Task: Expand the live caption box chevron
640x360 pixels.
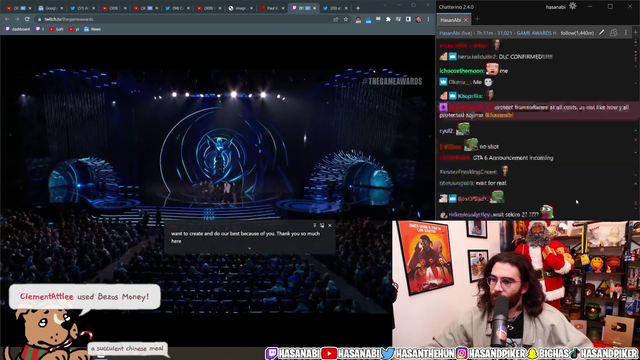Action: [249, 248]
